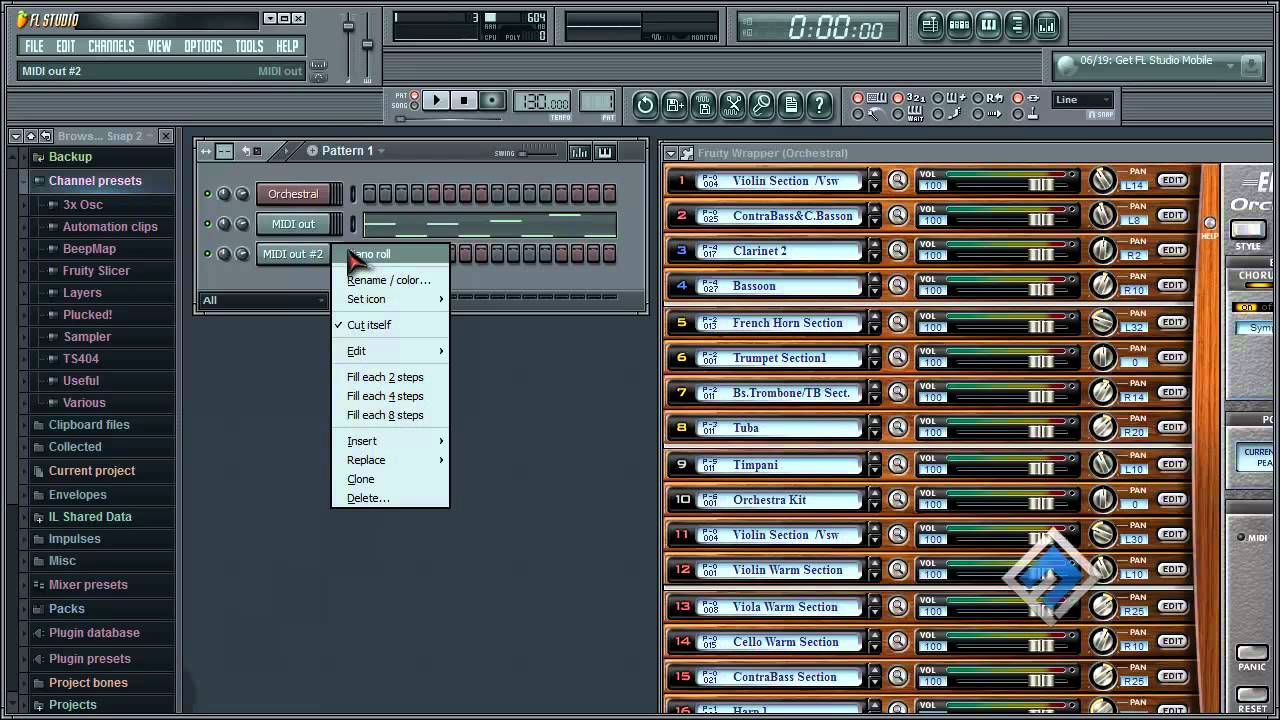Toggle recording countdown 3-2-1 LED
Image resolution: width=1280 pixels, height=720 pixels.
(898, 98)
